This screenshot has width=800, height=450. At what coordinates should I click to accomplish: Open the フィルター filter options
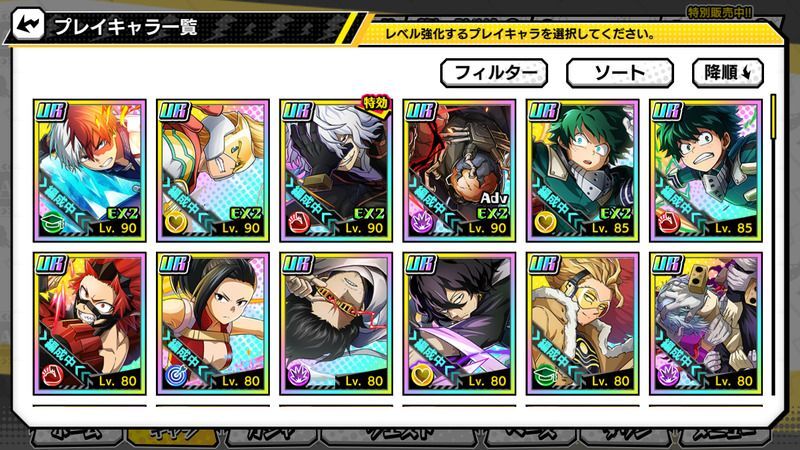pos(494,73)
